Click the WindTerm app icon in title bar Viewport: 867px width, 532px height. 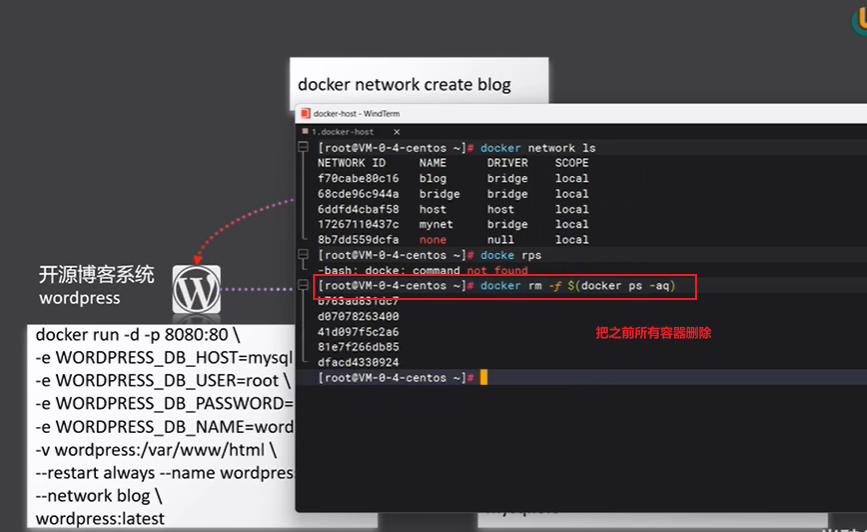pos(305,114)
